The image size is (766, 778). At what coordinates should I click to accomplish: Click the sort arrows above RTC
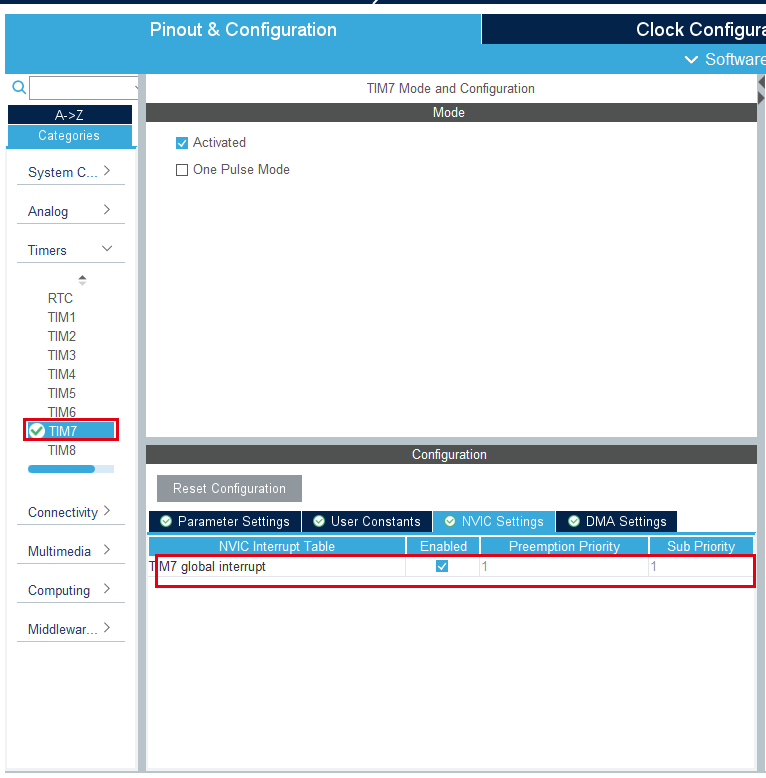pos(82,279)
